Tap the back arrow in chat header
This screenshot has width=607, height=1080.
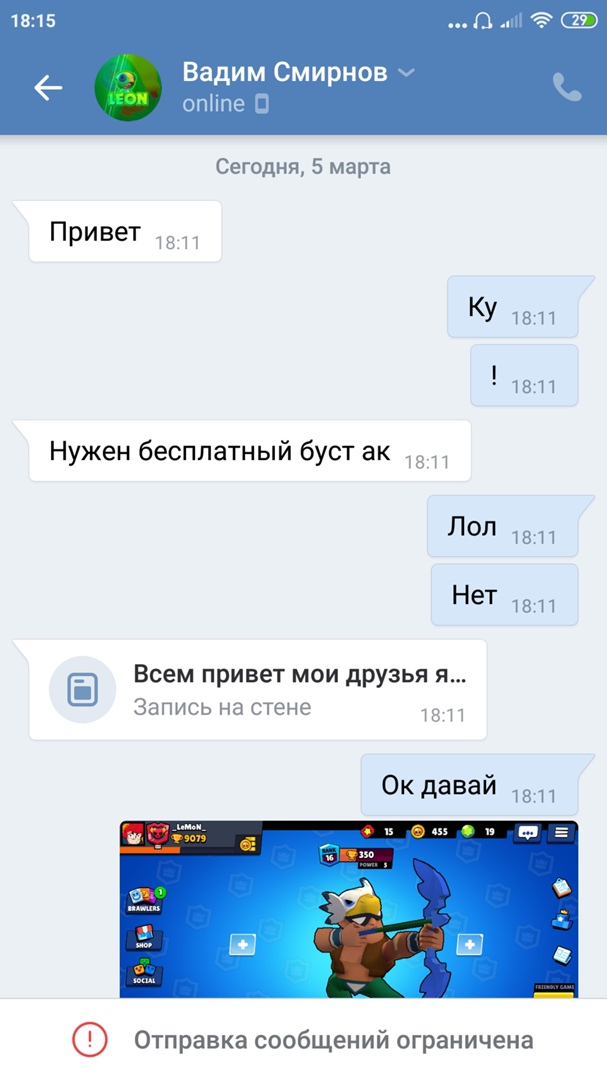[48, 88]
